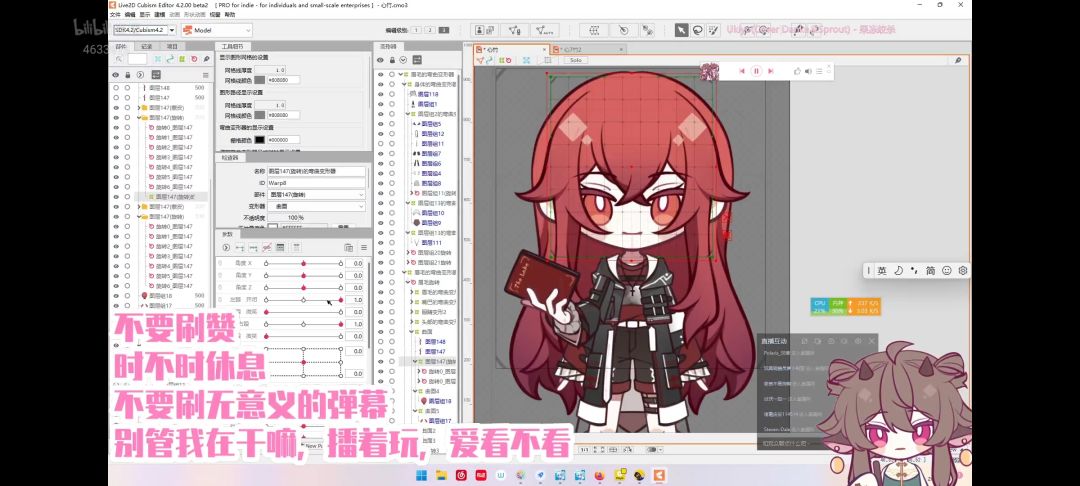Show hidden 图层组11 in deformer panel
The image size is (1080, 486).
click(x=380, y=143)
